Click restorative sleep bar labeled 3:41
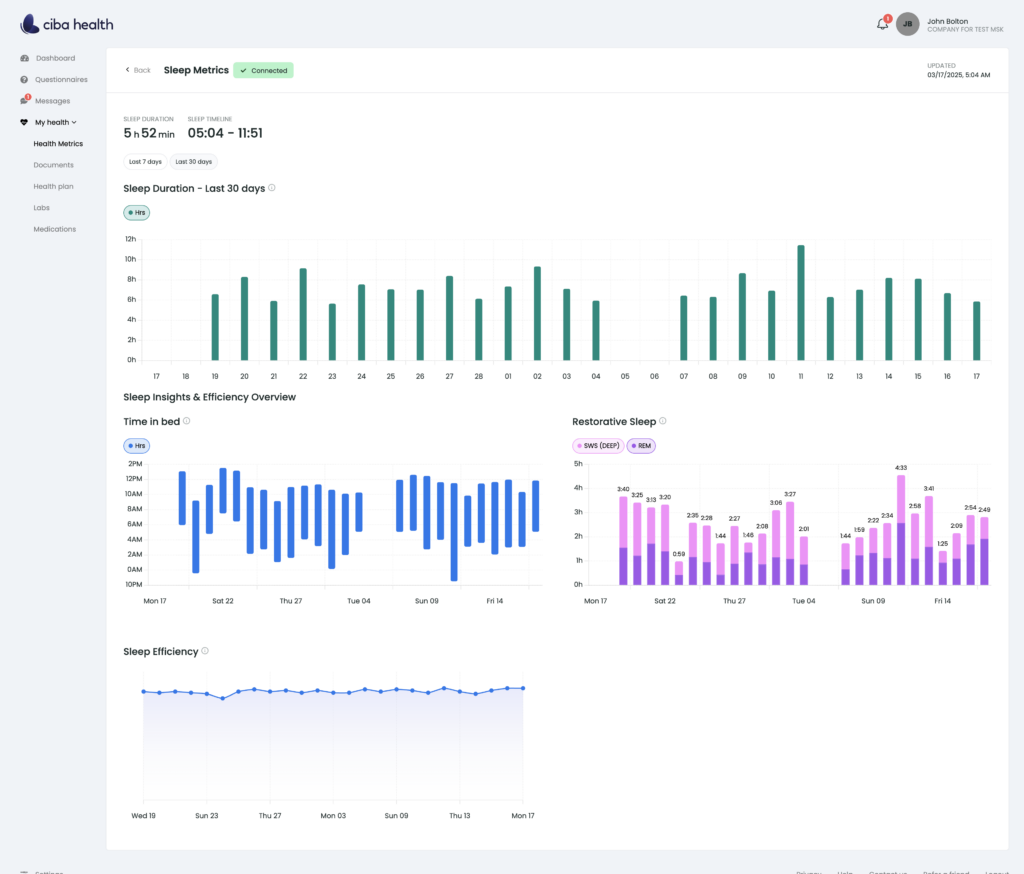Screen dimensions: 1024x874 929,540
